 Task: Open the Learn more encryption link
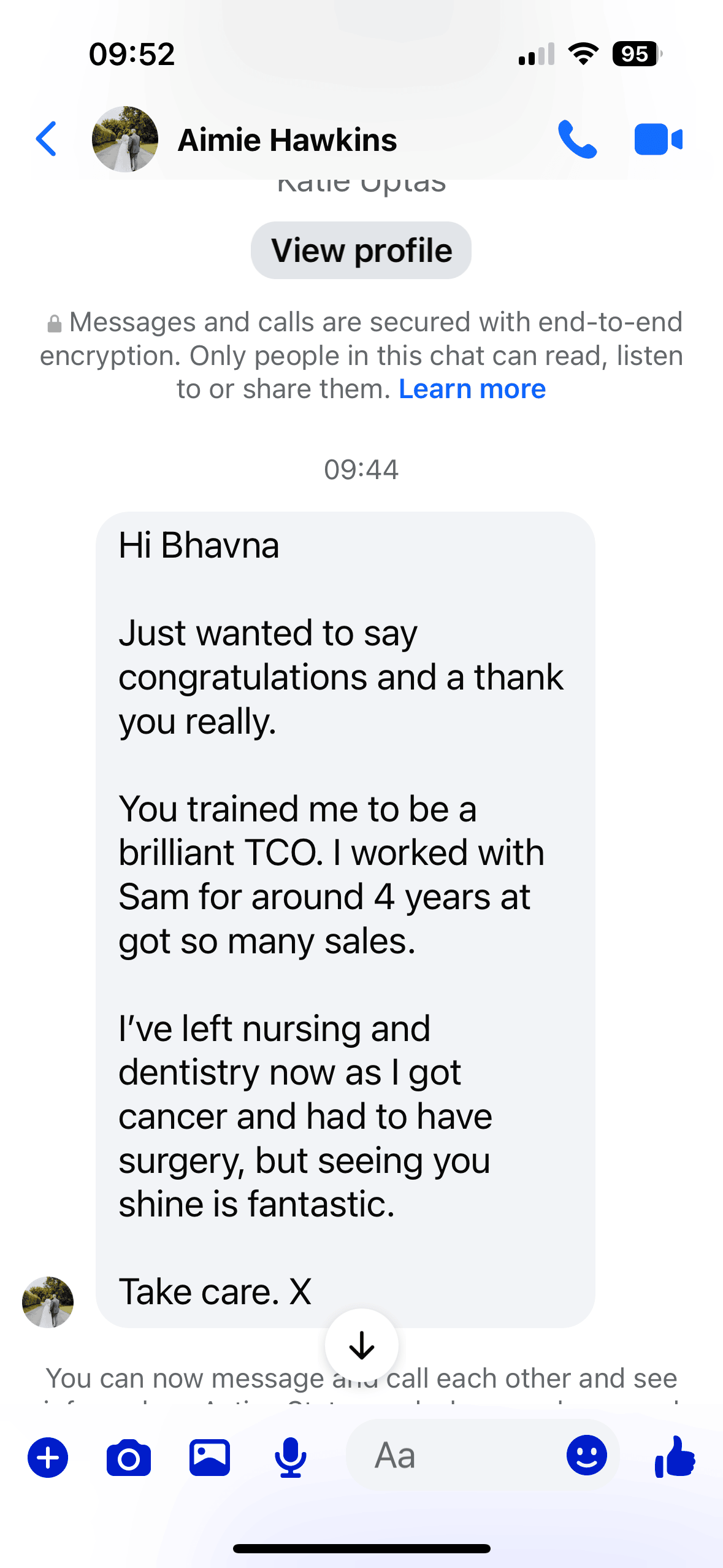tap(472, 389)
